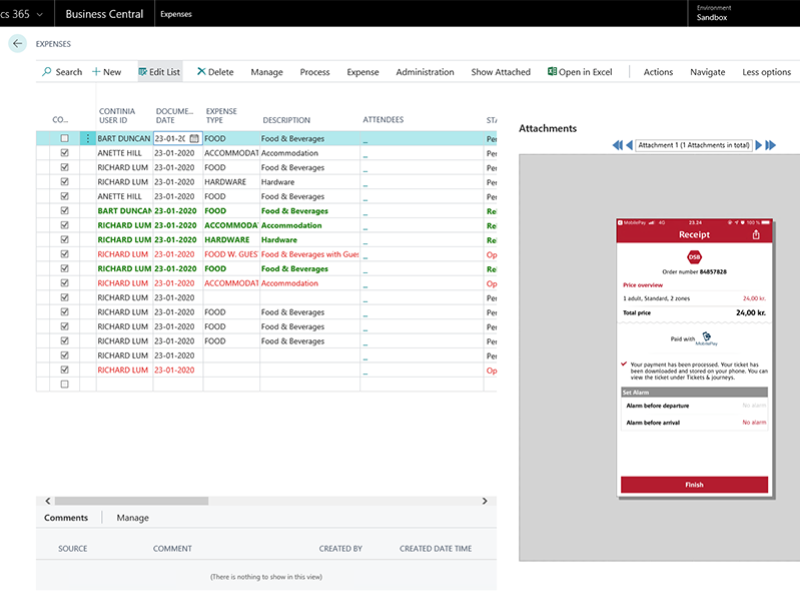Click 'Food & Beverages with Guests' cell
The width and height of the screenshot is (800, 600).
(x=310, y=254)
